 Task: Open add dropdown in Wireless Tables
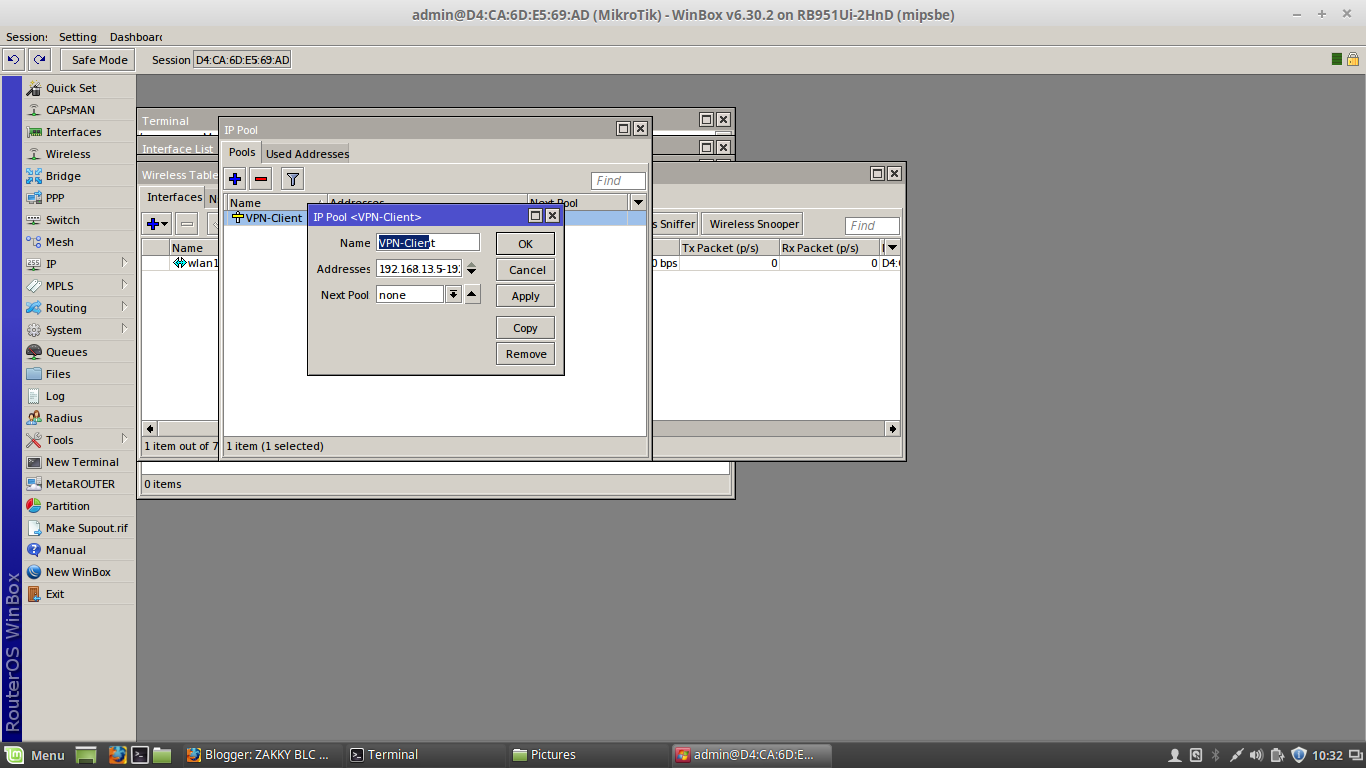[157, 224]
